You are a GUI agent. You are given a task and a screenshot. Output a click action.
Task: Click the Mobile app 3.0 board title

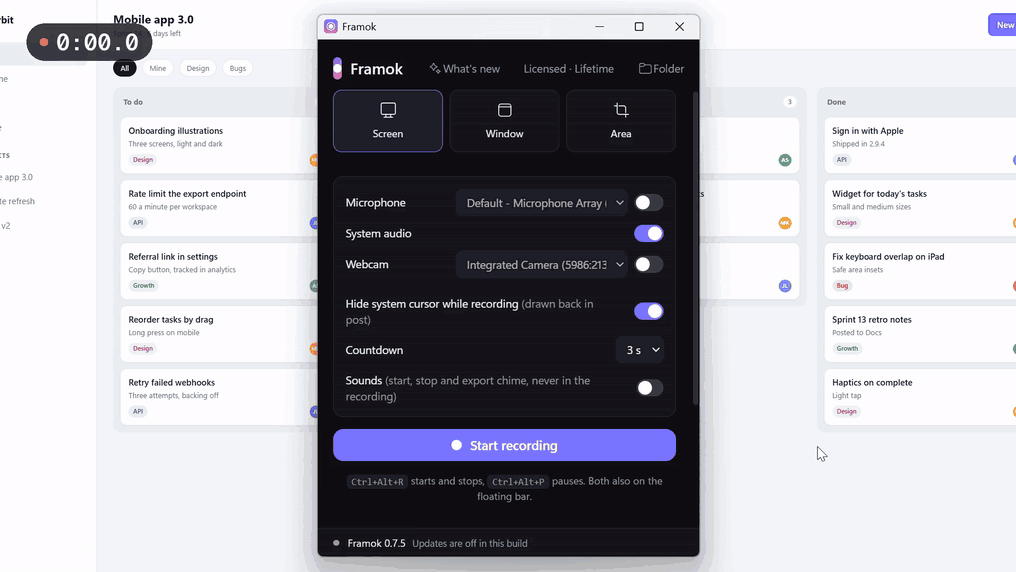(153, 19)
